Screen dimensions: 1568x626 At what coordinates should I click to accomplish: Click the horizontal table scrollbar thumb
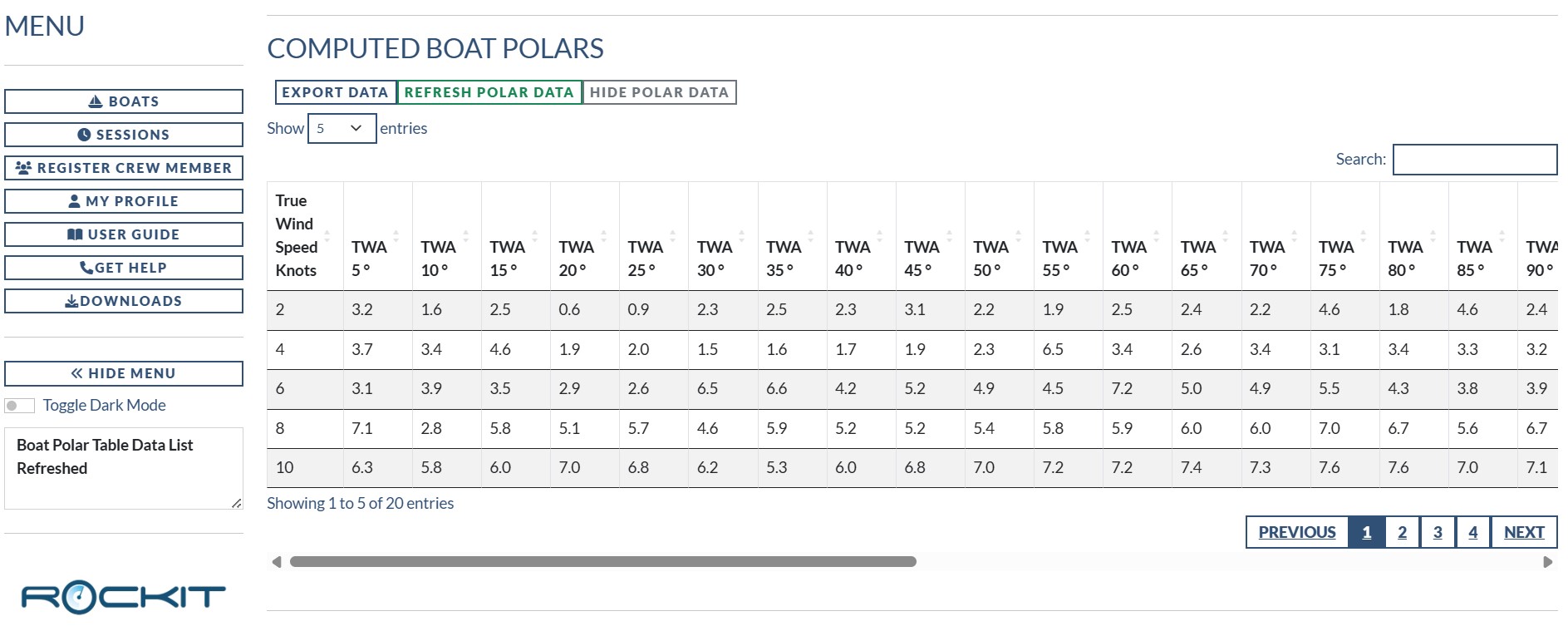click(602, 562)
